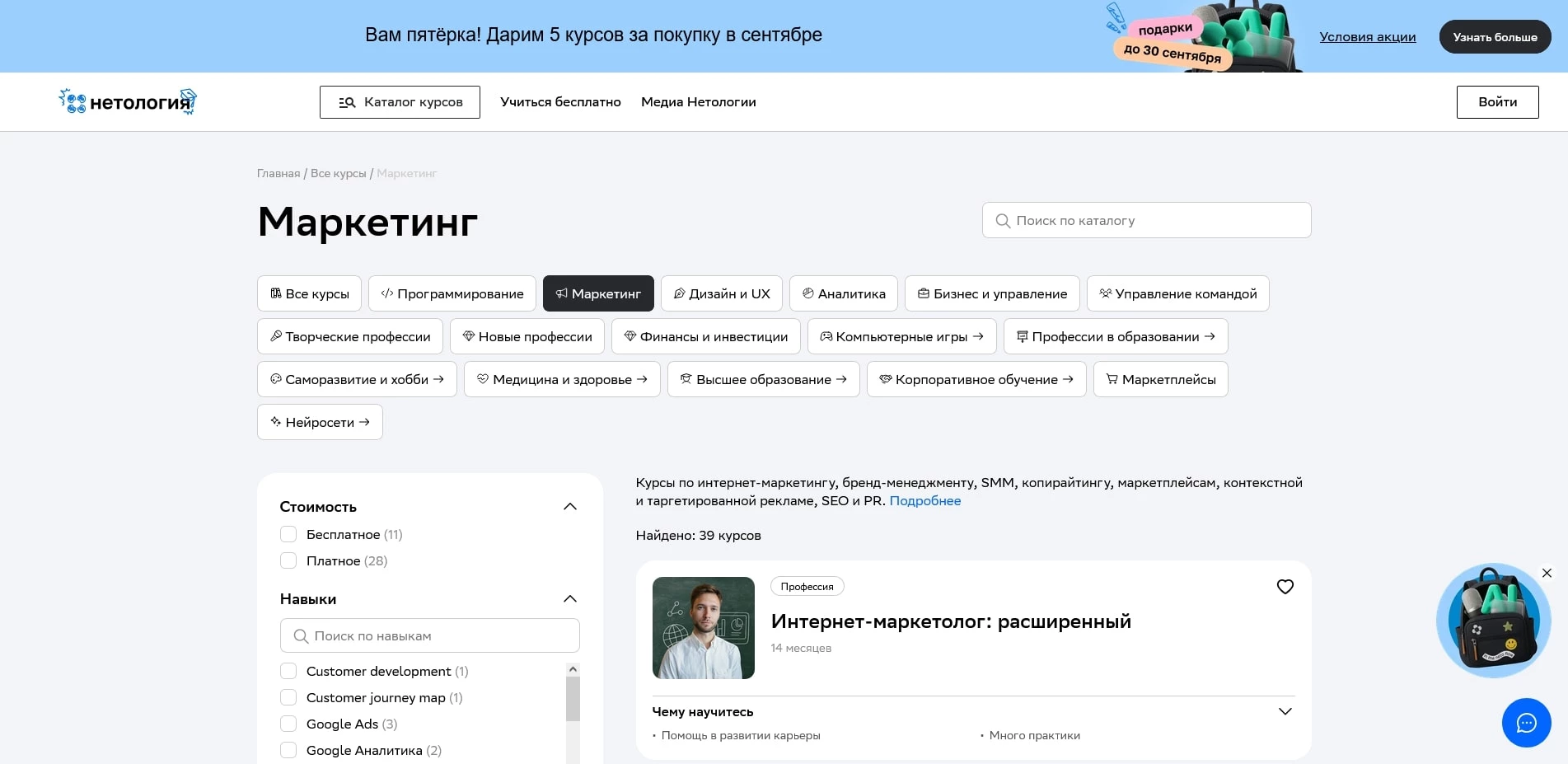Collapse the Стоимость filter section
Image resolution: width=1568 pixels, height=764 pixels.
[x=569, y=506]
